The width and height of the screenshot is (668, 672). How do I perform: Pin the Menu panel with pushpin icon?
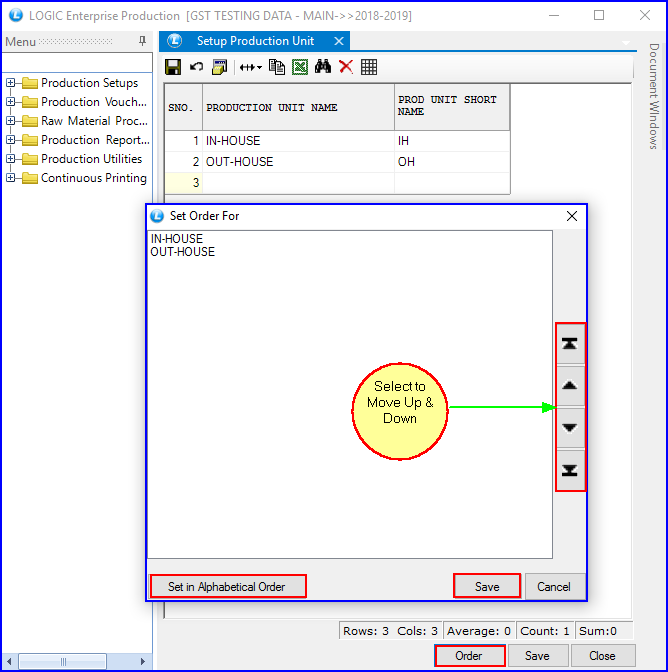click(142, 41)
